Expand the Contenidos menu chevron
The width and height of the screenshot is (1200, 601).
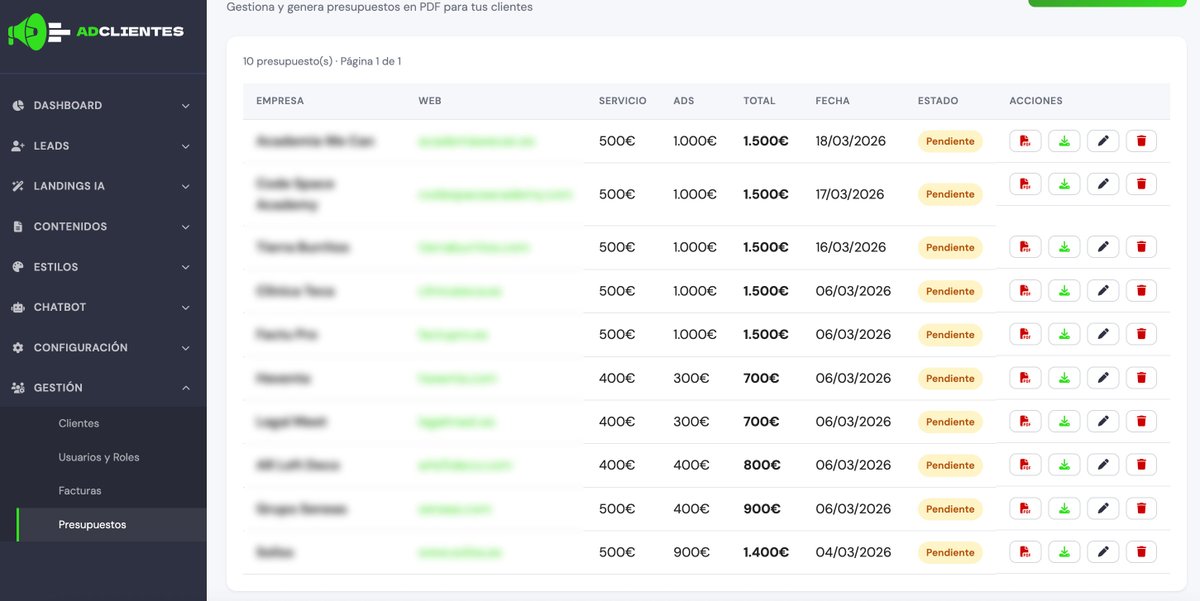pos(185,227)
